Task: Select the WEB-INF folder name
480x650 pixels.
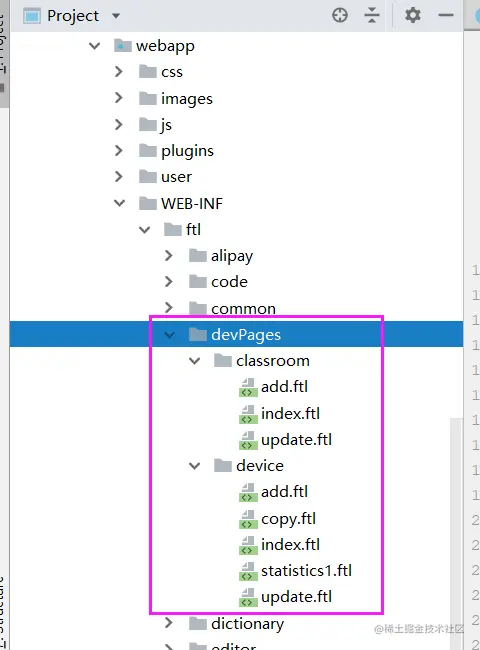Action: tap(192, 203)
